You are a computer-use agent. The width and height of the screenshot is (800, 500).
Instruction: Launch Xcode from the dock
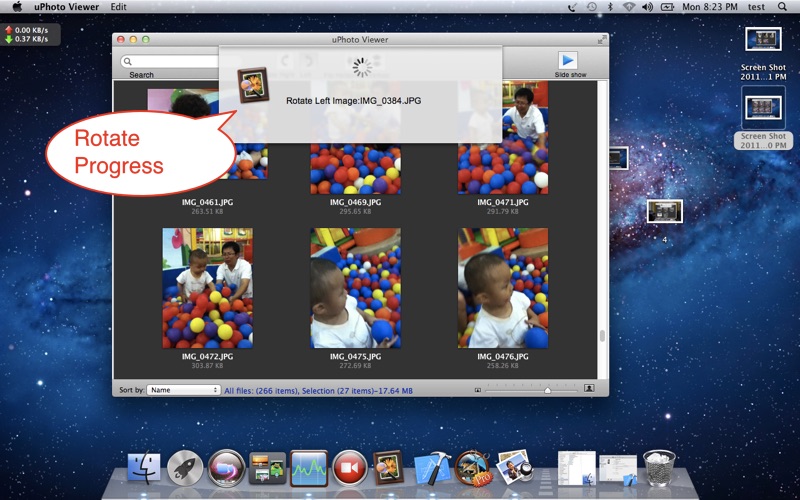(x=432, y=467)
